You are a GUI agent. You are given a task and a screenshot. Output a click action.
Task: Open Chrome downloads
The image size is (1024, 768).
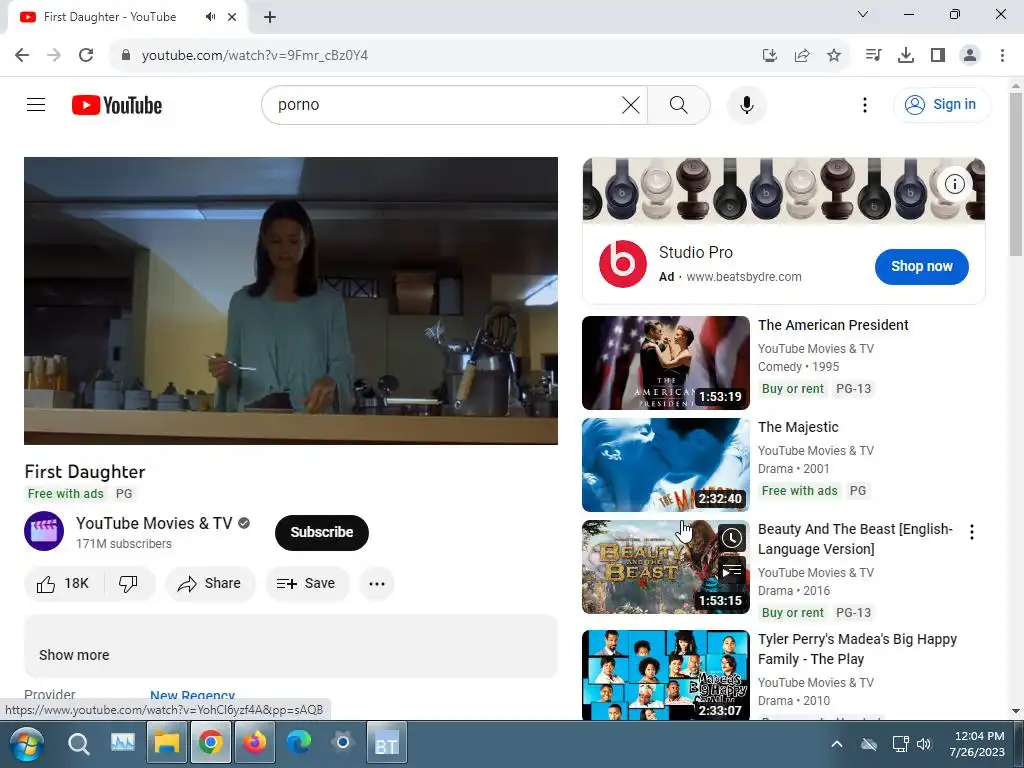tap(906, 56)
